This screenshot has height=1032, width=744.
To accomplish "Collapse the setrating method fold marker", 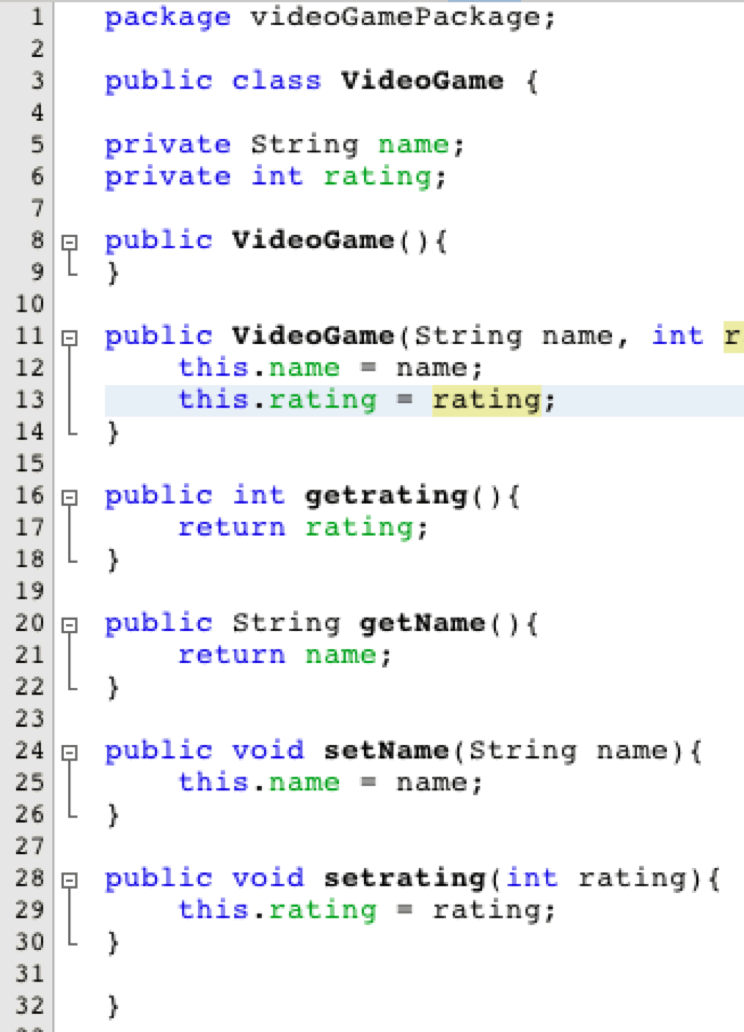I will (69, 879).
